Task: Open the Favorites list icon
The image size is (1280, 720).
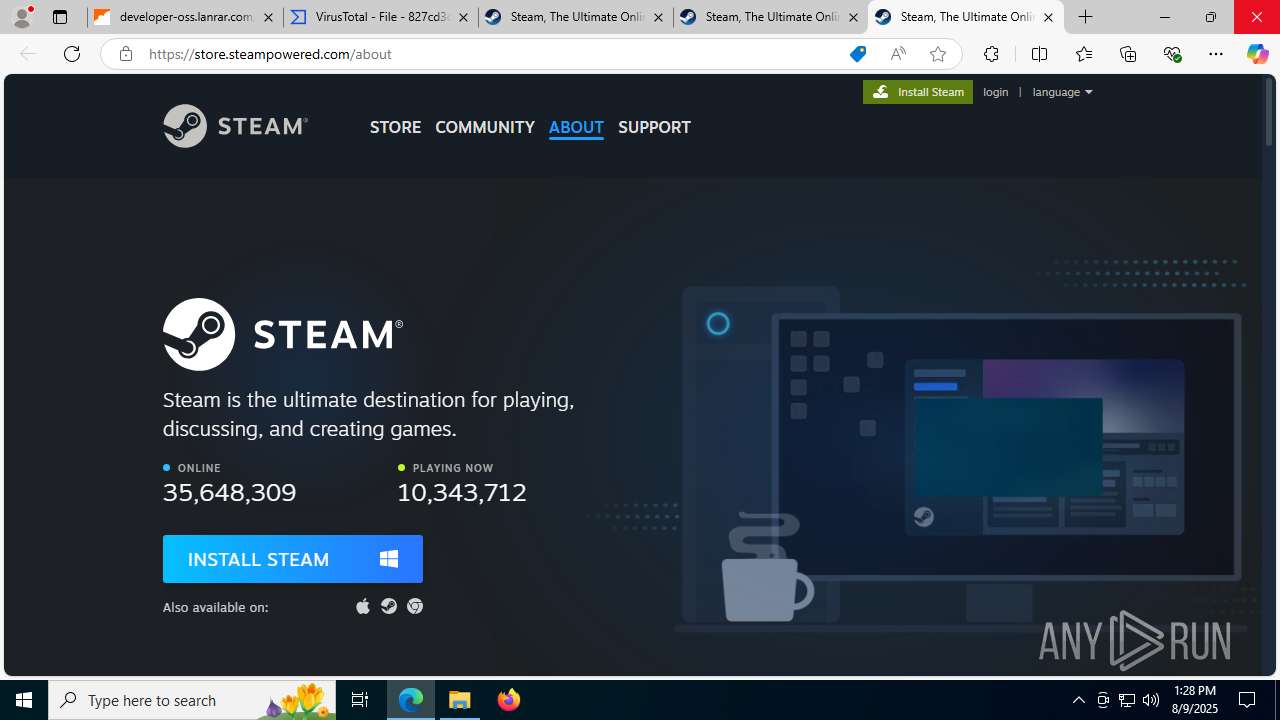Action: tap(1083, 54)
